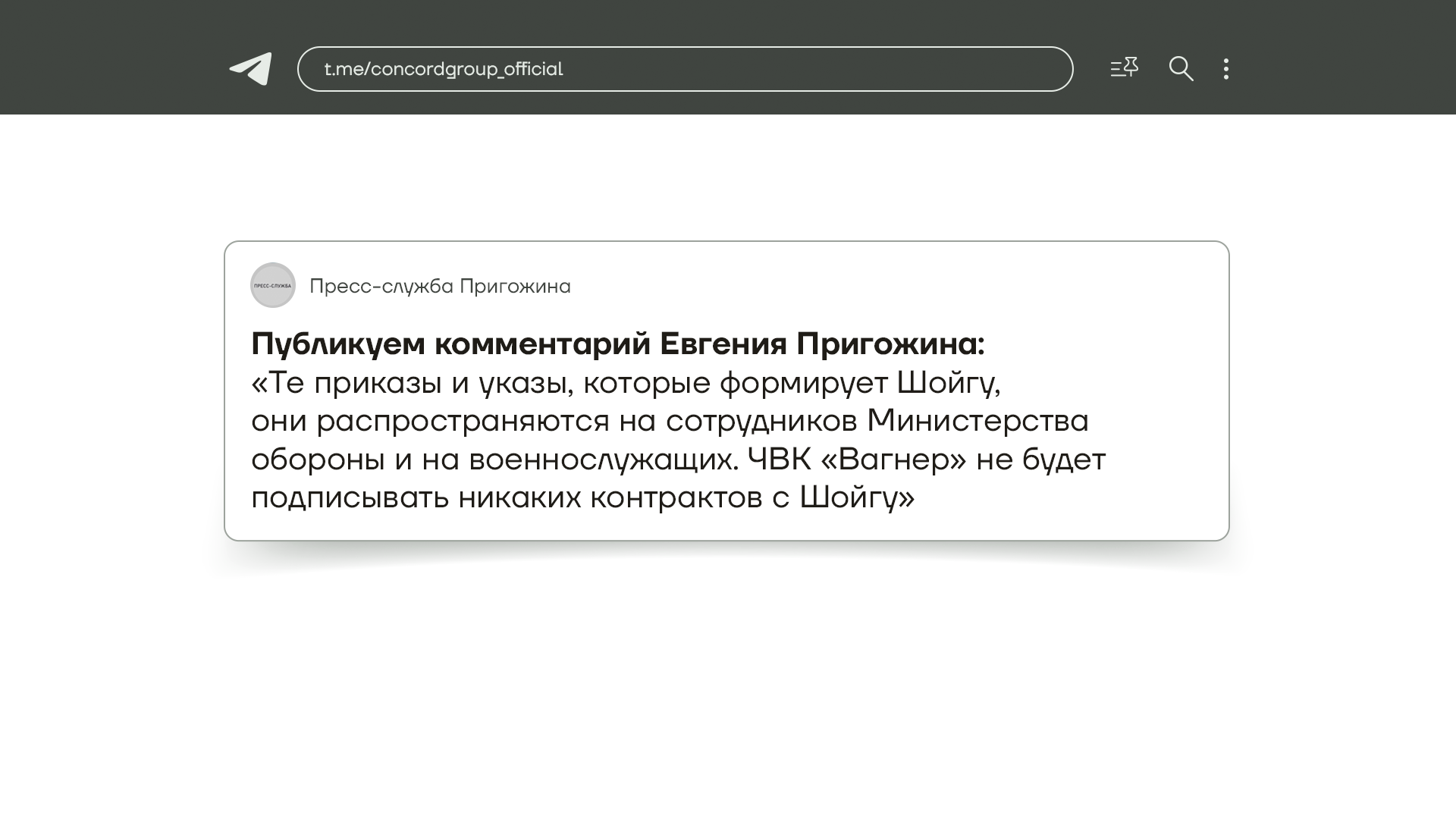Open the Пресс-служба Пригожина channel name

[439, 287]
